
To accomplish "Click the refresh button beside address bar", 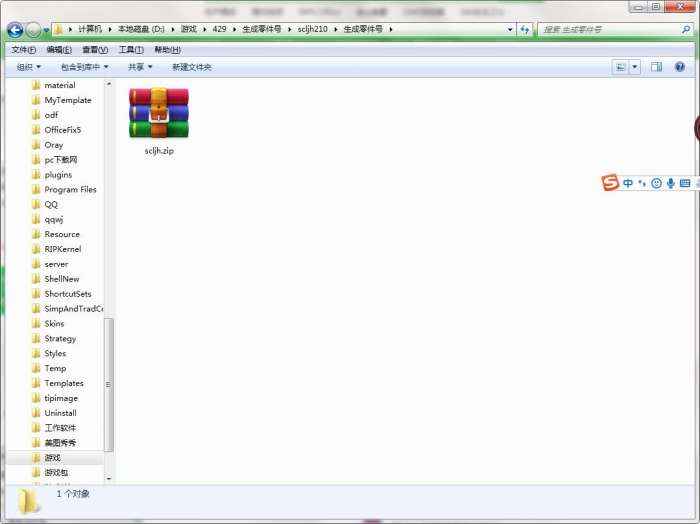I will pos(525,29).
